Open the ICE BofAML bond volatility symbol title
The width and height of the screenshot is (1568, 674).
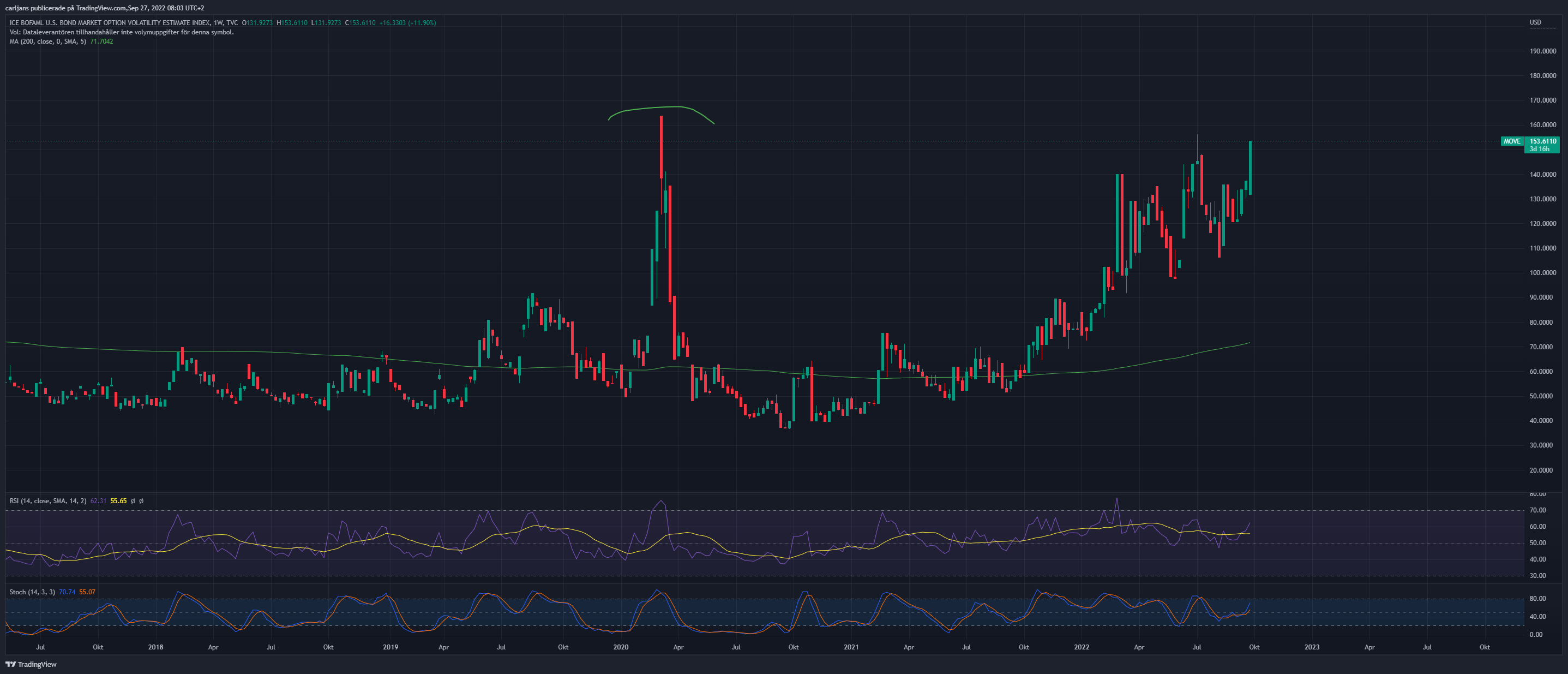[110, 22]
